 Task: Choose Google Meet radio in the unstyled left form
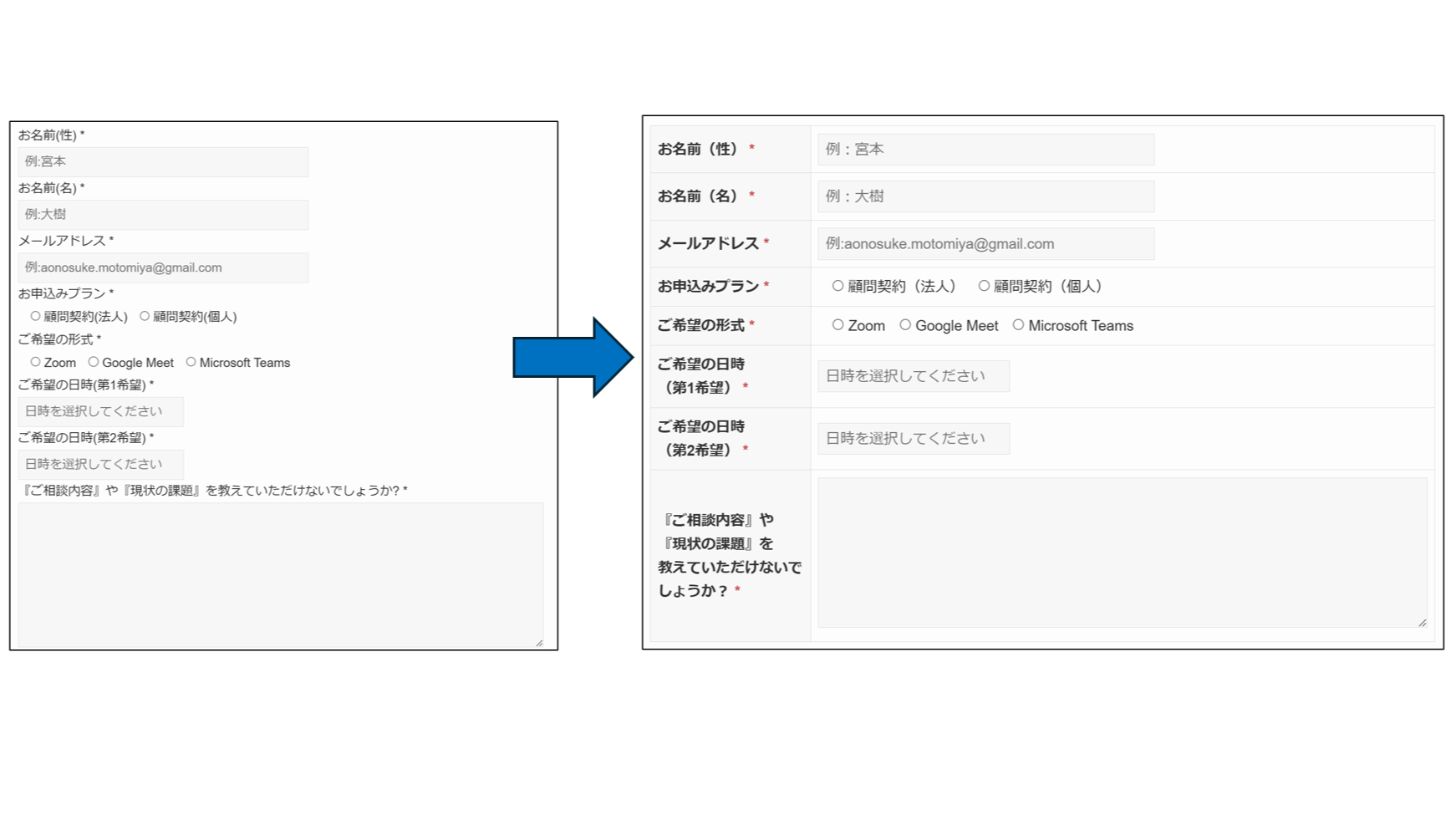click(x=94, y=362)
